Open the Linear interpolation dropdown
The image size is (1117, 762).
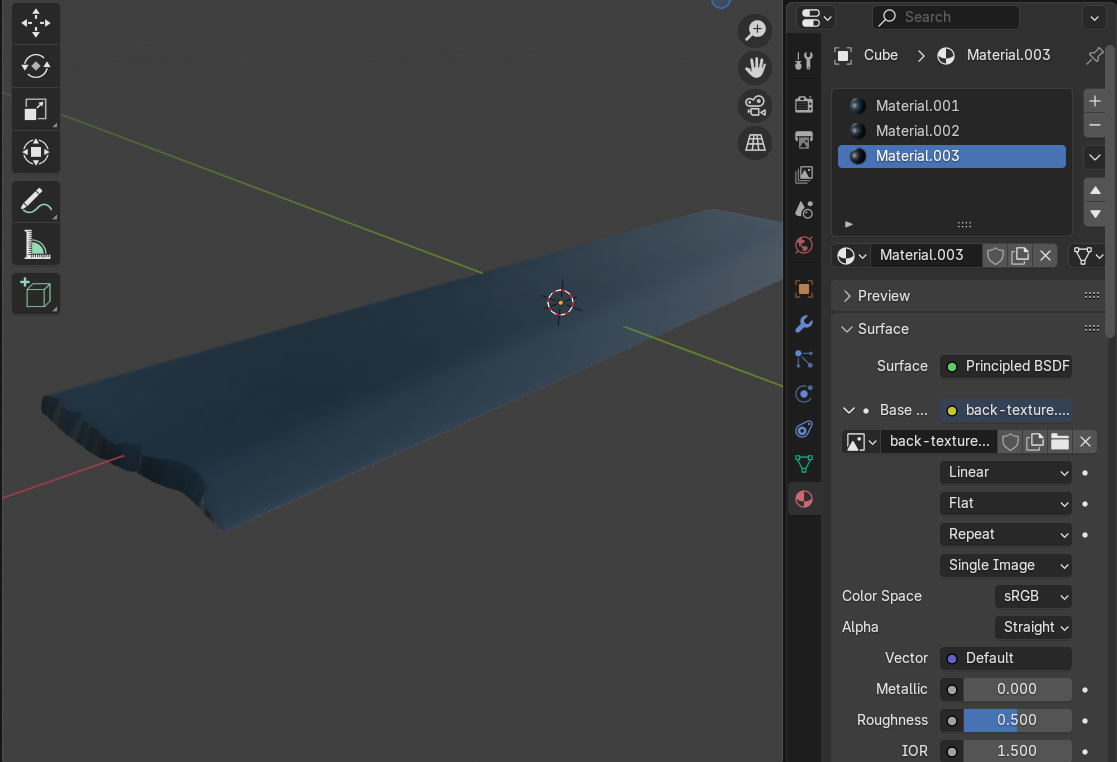click(1006, 472)
